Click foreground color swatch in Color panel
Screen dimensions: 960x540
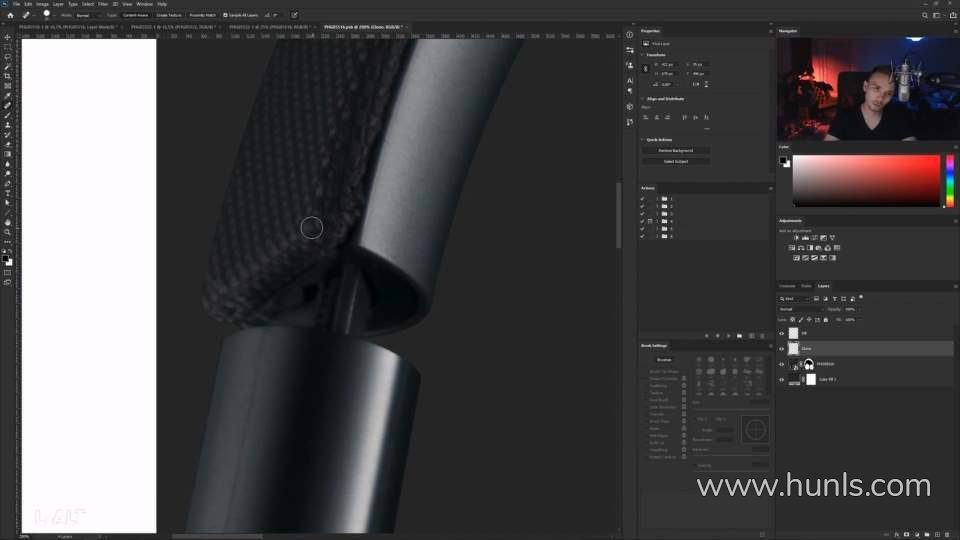pyautogui.click(x=782, y=160)
